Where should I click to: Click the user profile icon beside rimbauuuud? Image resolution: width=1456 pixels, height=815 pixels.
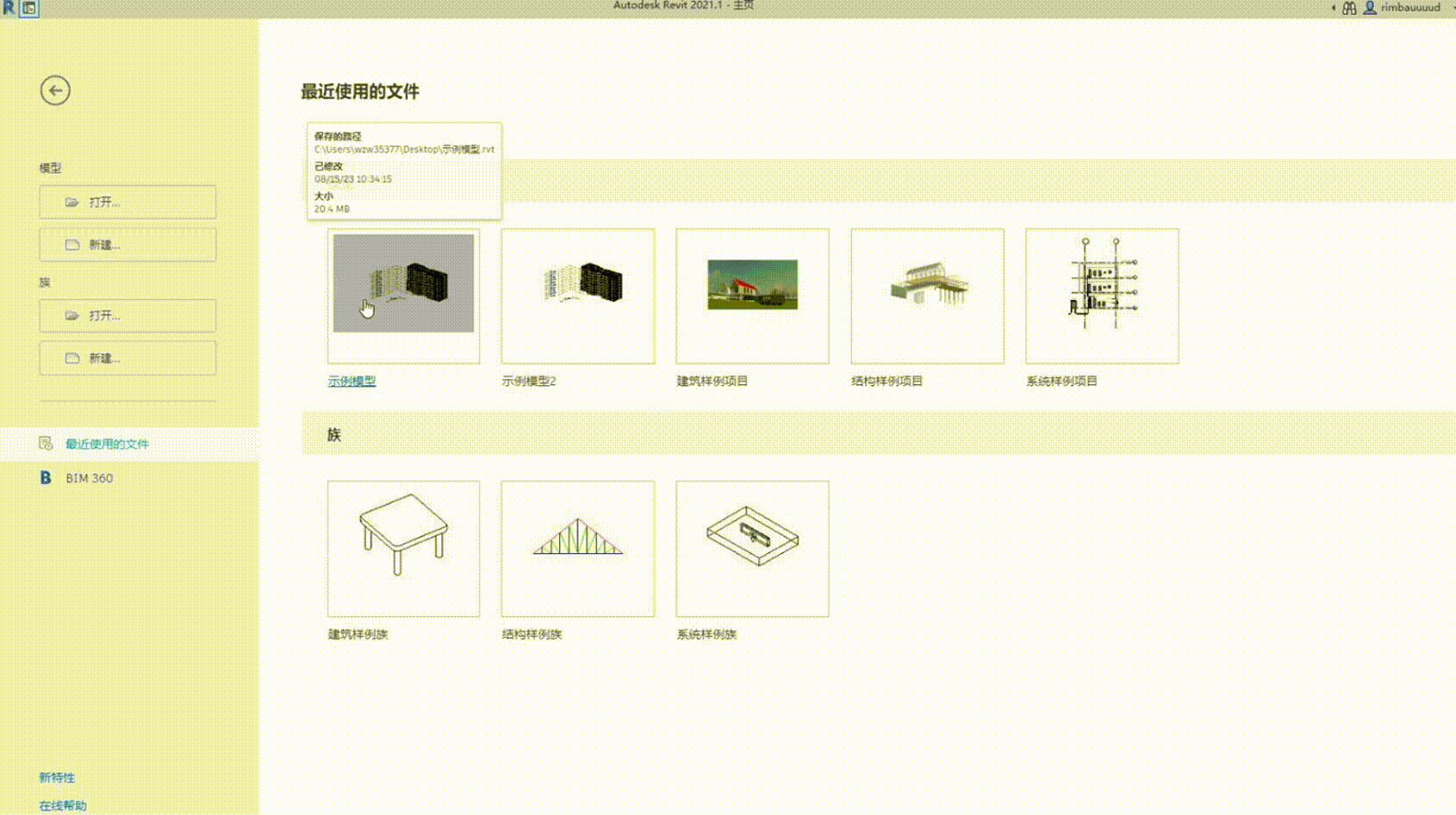point(1369,8)
